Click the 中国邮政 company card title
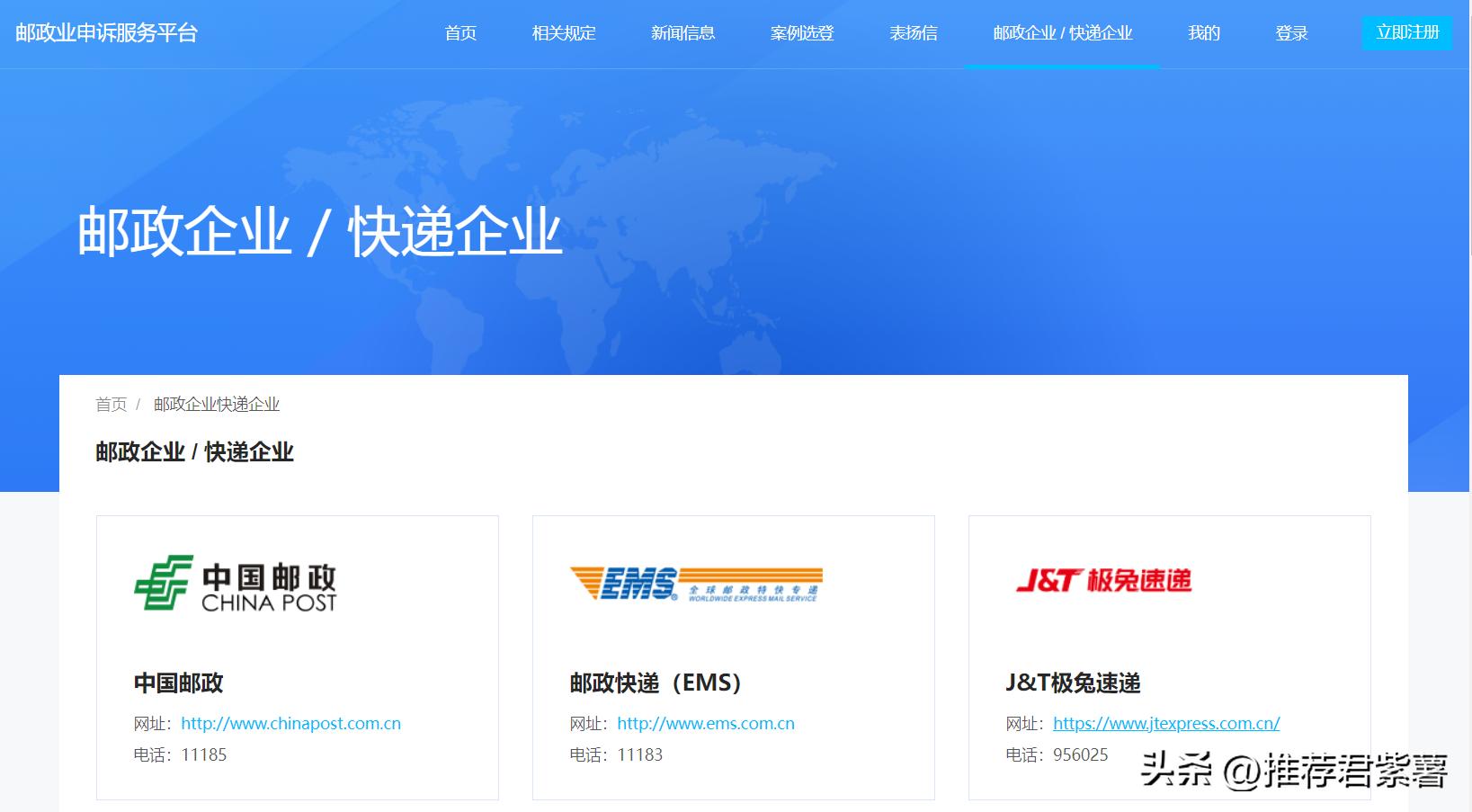 tap(177, 683)
